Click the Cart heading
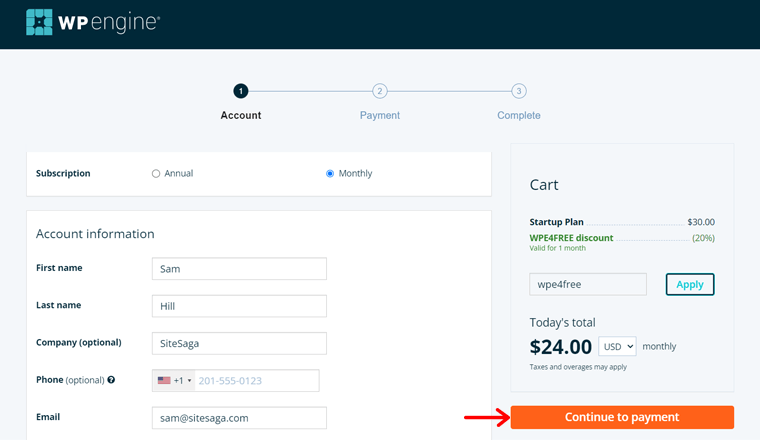Viewport: 760px width, 440px height. 544,185
